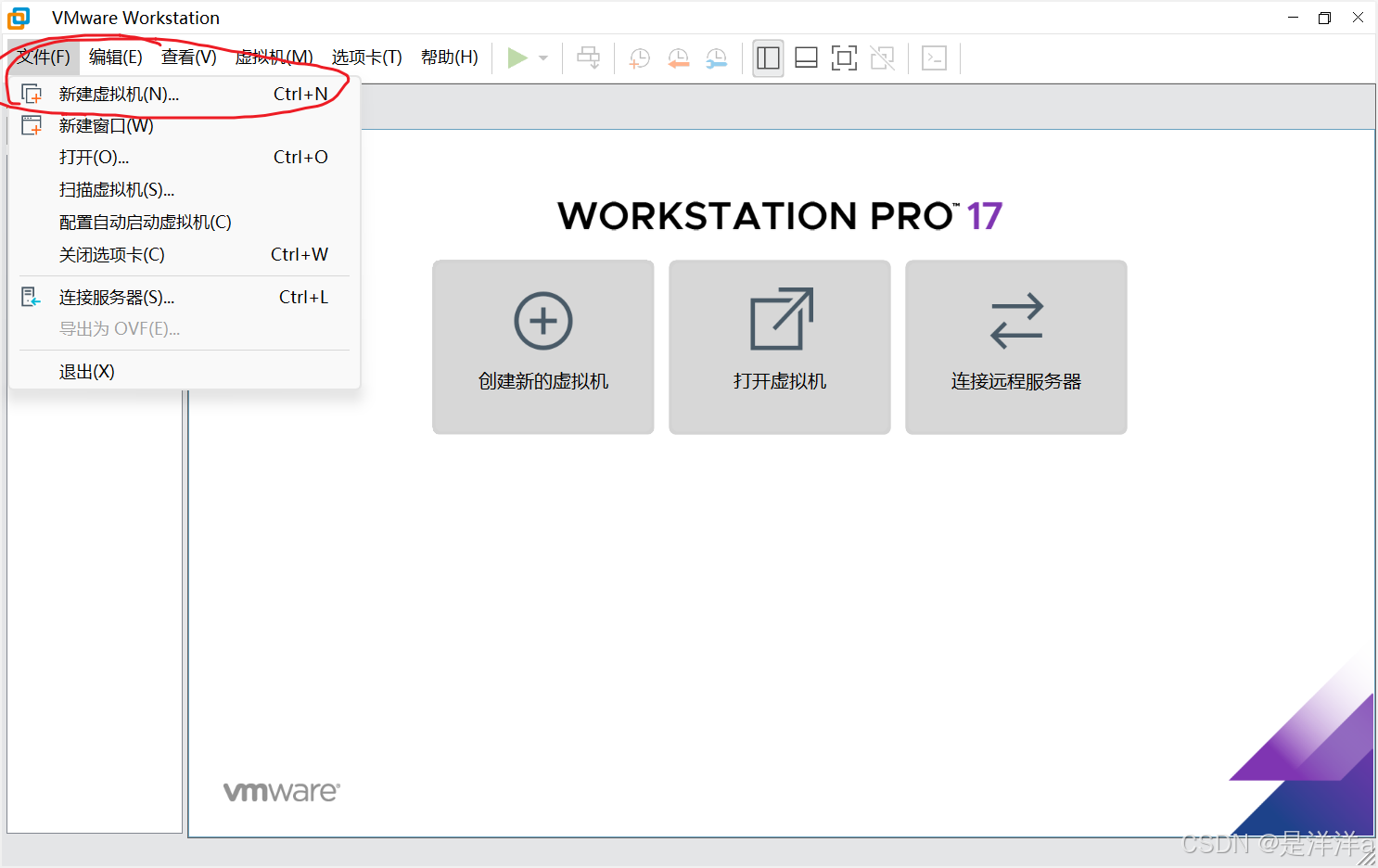This screenshot has height=868, width=1378.
Task: Click the icon beside 新建虚拟机(N)
Action: click(x=32, y=94)
